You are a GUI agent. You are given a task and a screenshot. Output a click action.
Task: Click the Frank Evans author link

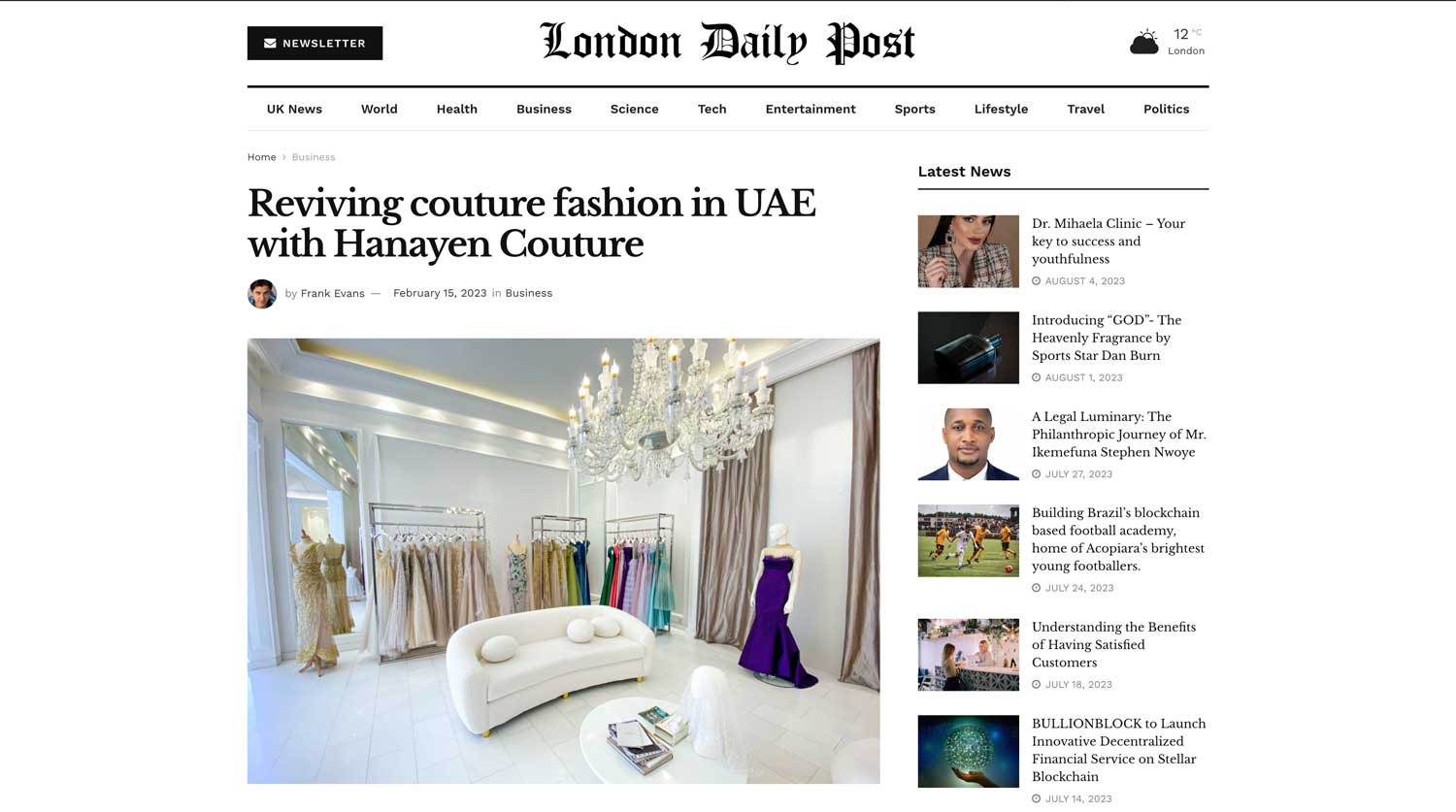click(x=332, y=293)
